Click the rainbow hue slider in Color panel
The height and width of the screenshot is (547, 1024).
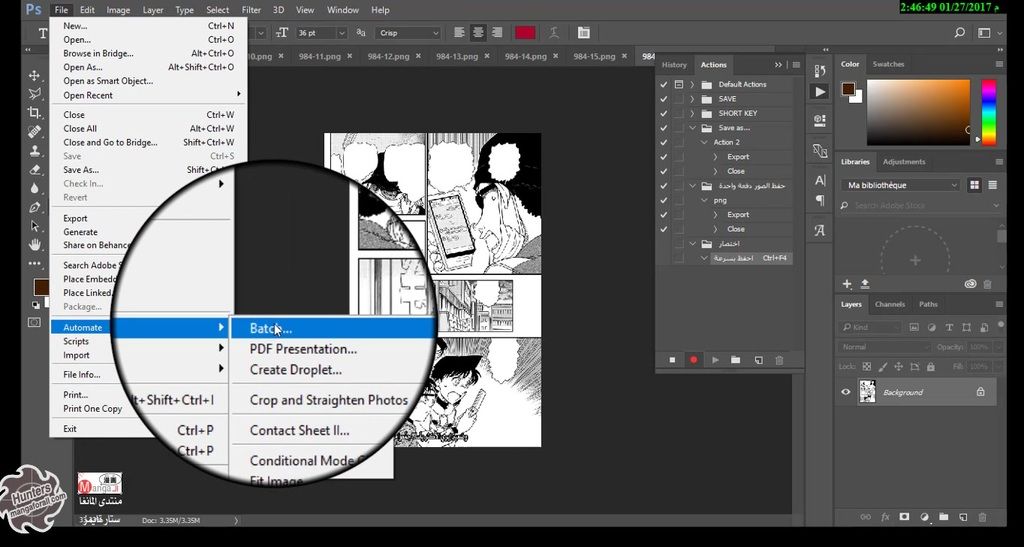pyautogui.click(x=989, y=112)
